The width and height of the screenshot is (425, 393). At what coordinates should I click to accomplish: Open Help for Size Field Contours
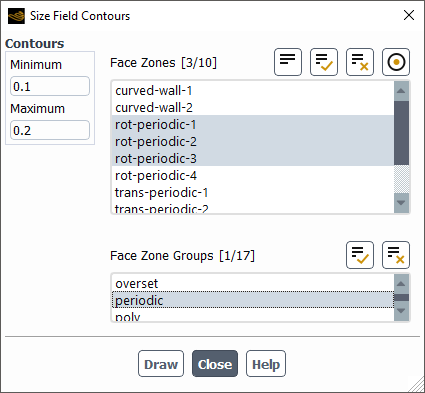pyautogui.click(x=266, y=364)
